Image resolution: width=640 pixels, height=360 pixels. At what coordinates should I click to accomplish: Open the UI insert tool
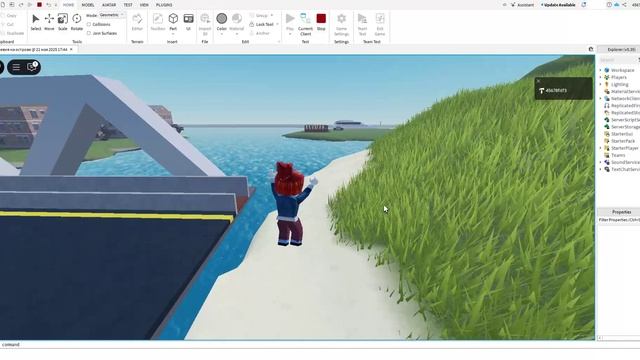(188, 22)
